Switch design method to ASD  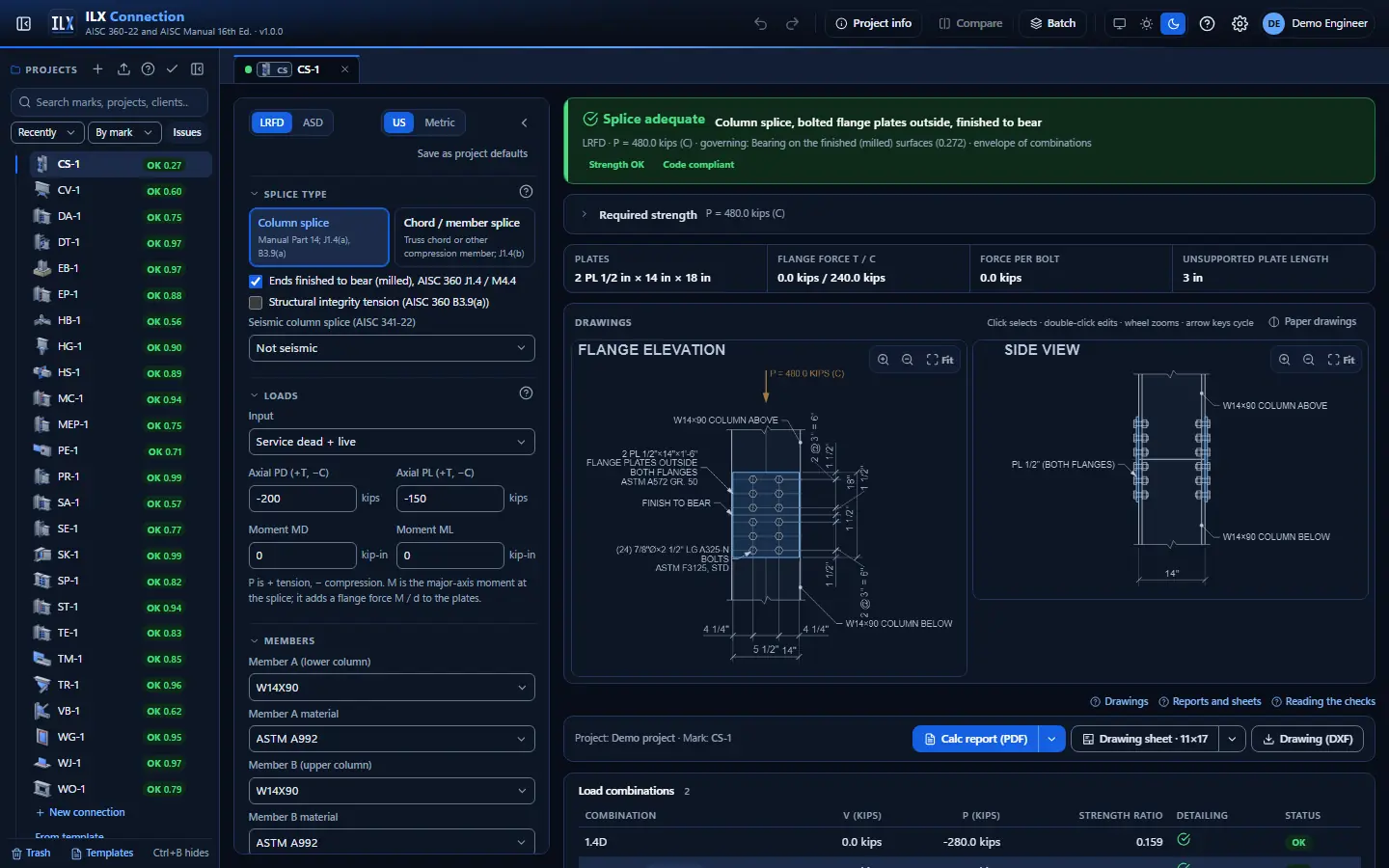(x=313, y=122)
